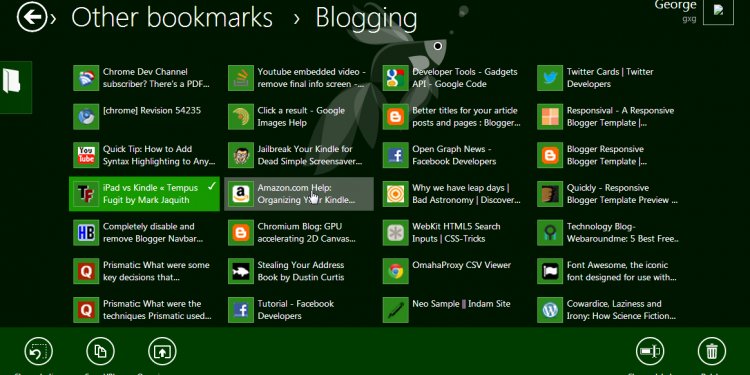Screen dimensions: 750x375
Task: Open 'Prismatic: What were some key decisions'
Action: [x=144, y=271]
